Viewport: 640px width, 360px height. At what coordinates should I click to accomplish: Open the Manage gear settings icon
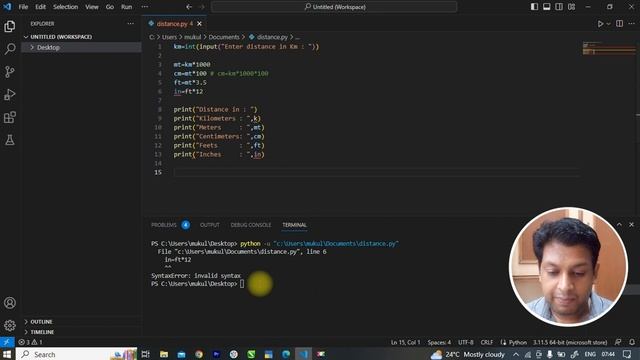pyautogui.click(x=10, y=325)
